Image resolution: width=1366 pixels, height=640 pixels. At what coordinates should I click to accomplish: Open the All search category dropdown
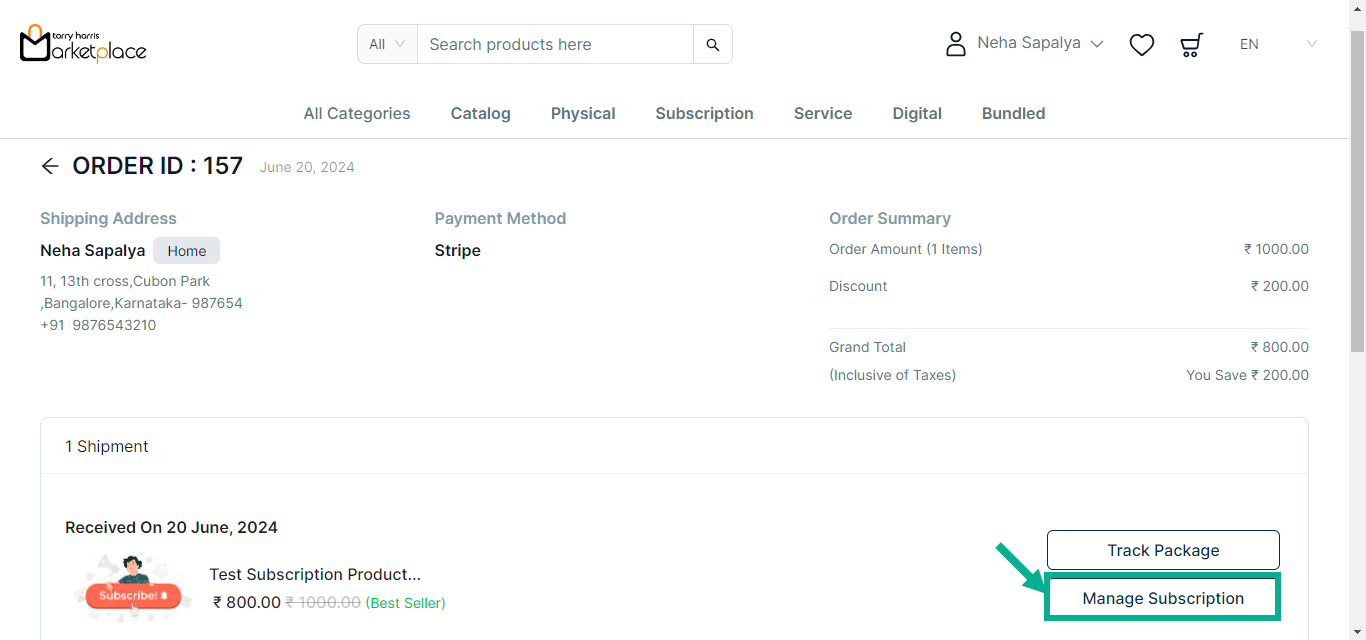point(387,44)
